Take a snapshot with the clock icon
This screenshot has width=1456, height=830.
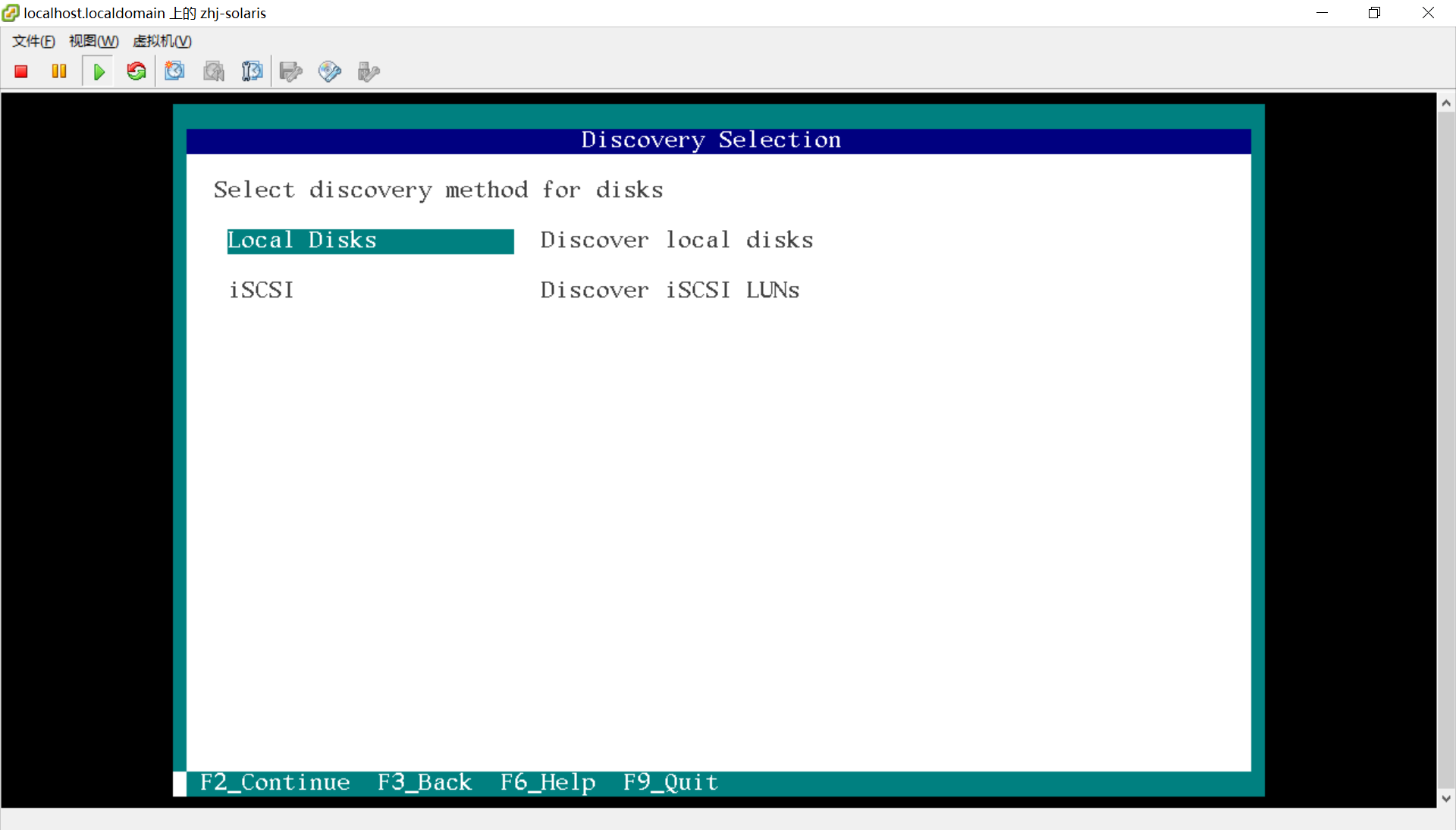174,71
